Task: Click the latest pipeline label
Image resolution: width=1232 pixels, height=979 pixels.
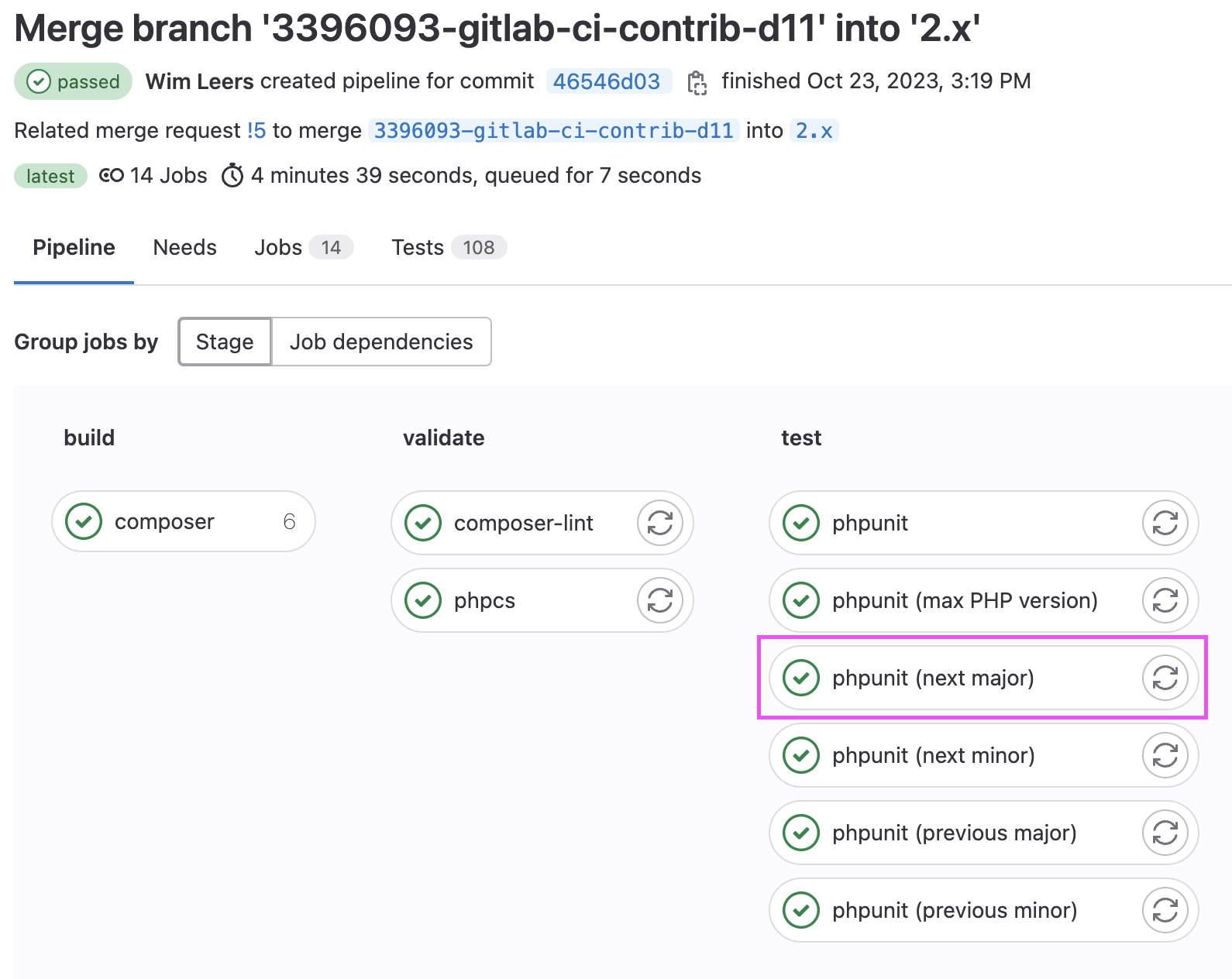Action: point(50,176)
